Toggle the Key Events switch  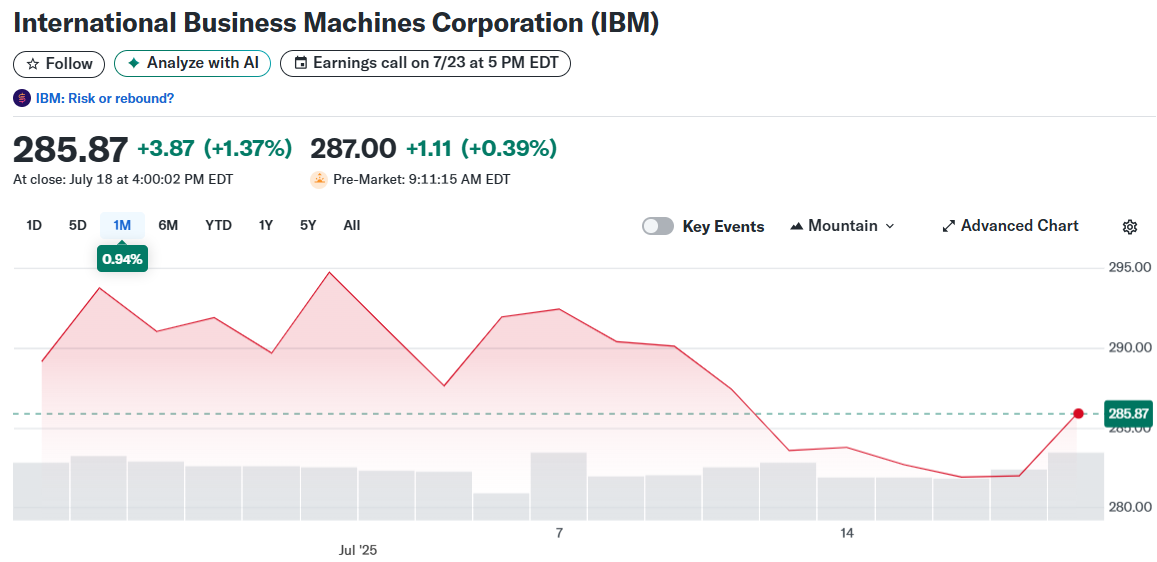tap(657, 226)
